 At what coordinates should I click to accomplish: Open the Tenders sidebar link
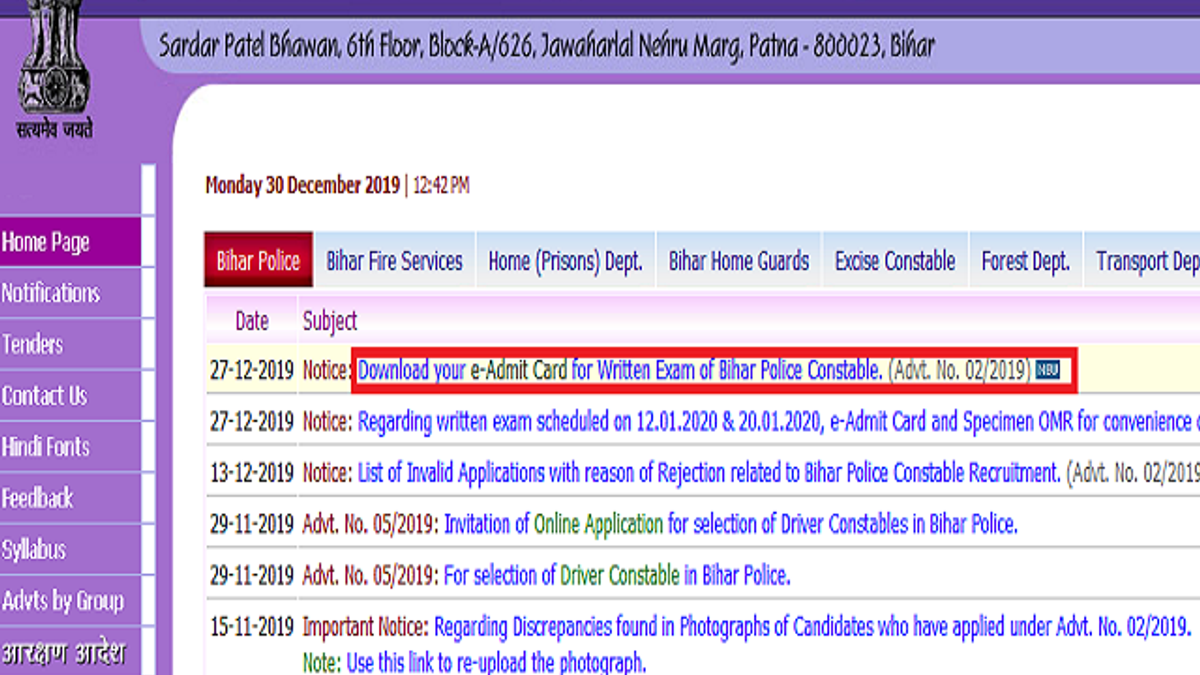tap(33, 345)
